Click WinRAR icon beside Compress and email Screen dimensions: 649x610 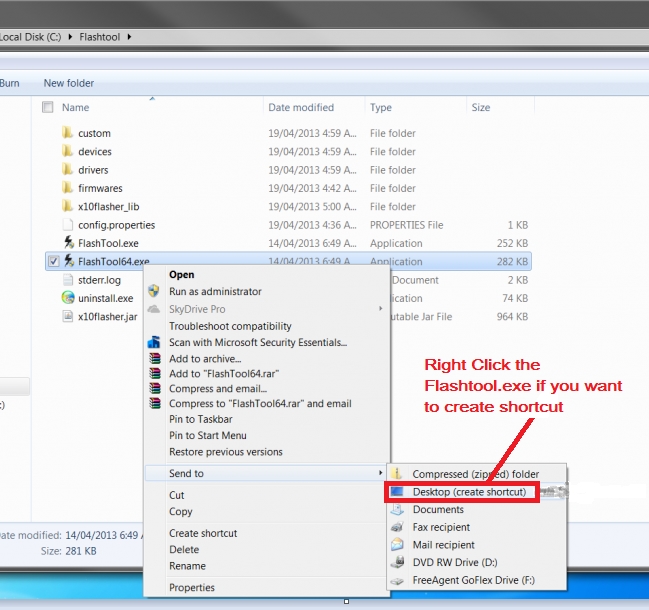(x=155, y=388)
